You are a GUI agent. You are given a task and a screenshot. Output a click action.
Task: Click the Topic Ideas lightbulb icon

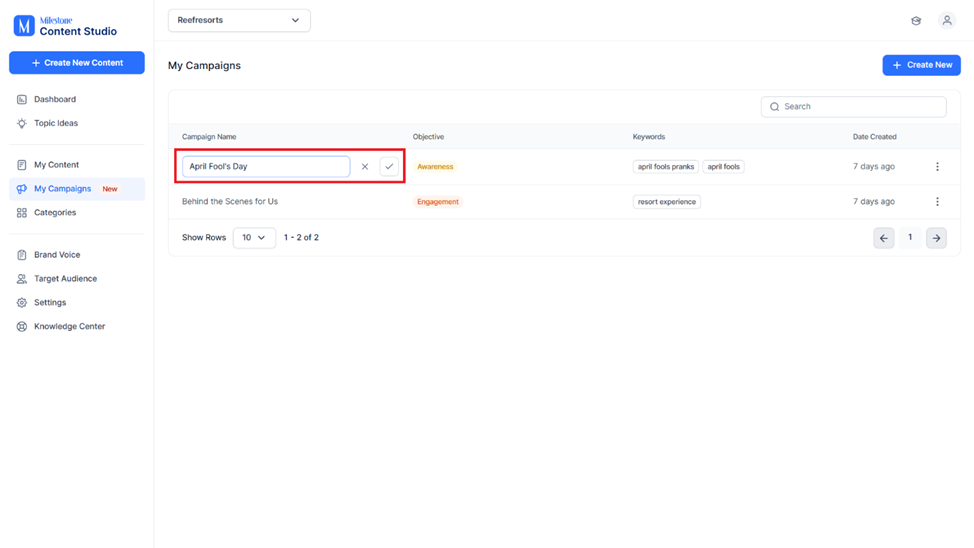click(22, 123)
